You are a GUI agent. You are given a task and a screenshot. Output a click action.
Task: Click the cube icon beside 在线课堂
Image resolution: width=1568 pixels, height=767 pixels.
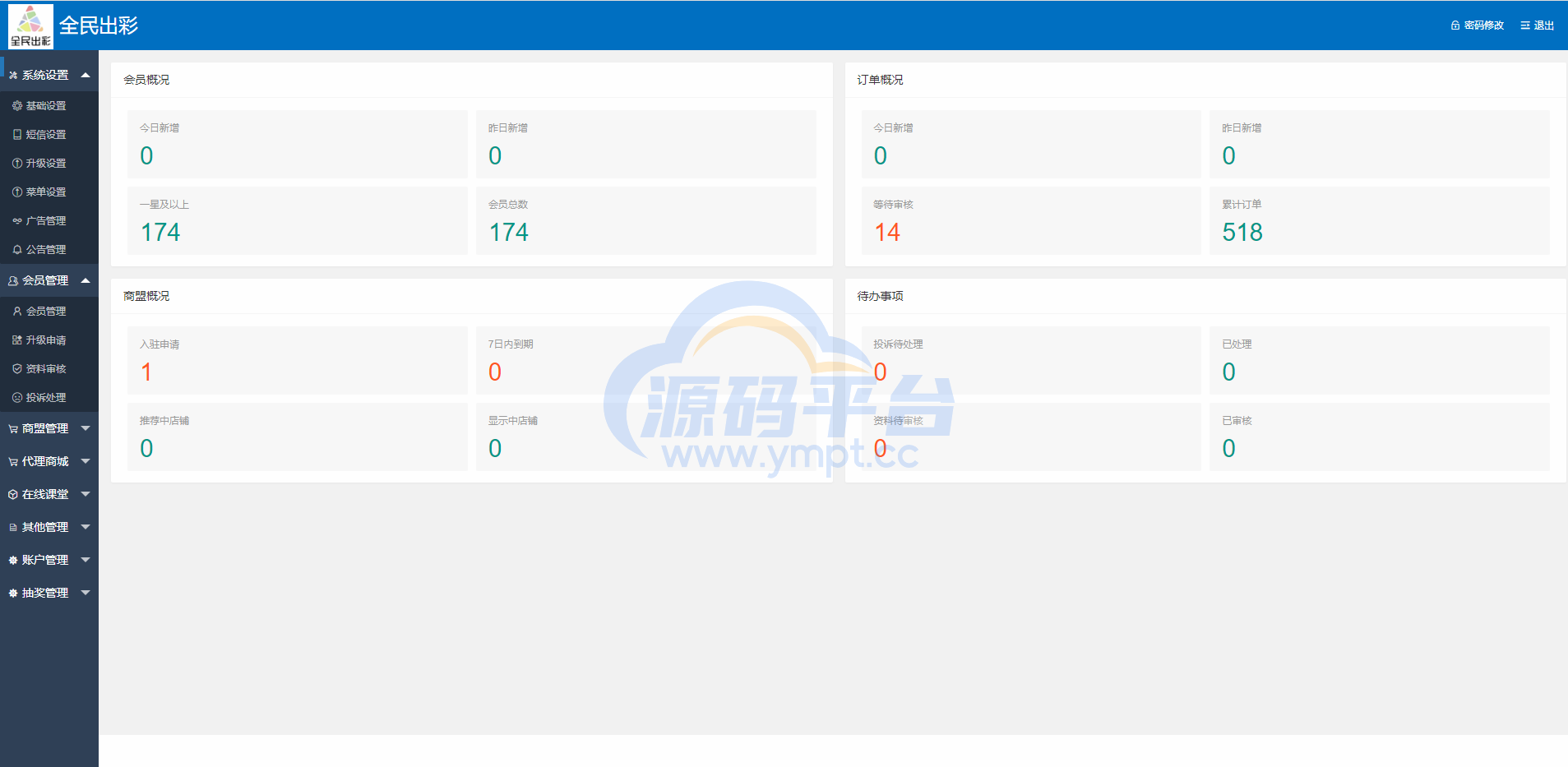click(13, 495)
